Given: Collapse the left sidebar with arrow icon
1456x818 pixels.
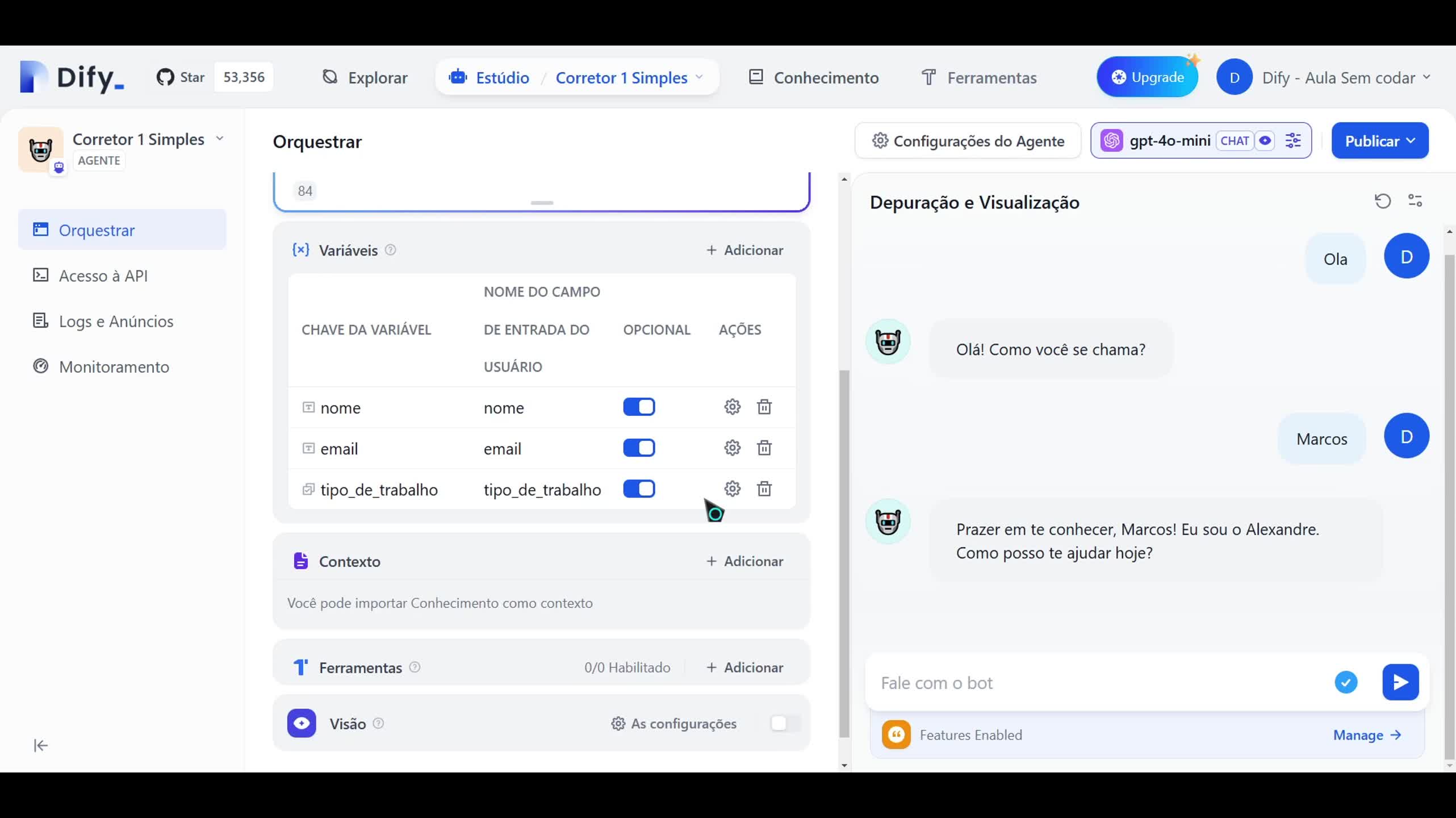Looking at the screenshot, I should [41, 745].
